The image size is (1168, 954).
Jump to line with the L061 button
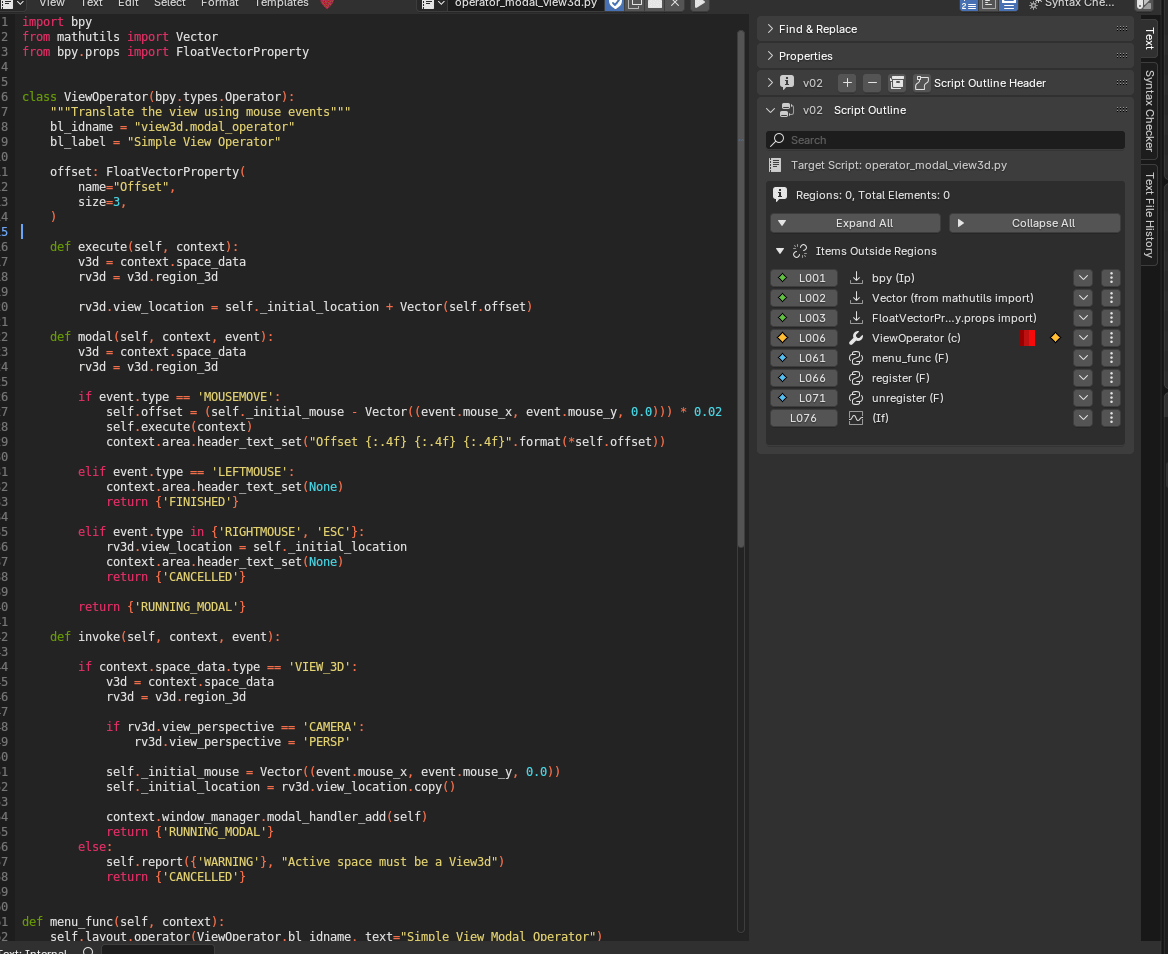click(804, 358)
